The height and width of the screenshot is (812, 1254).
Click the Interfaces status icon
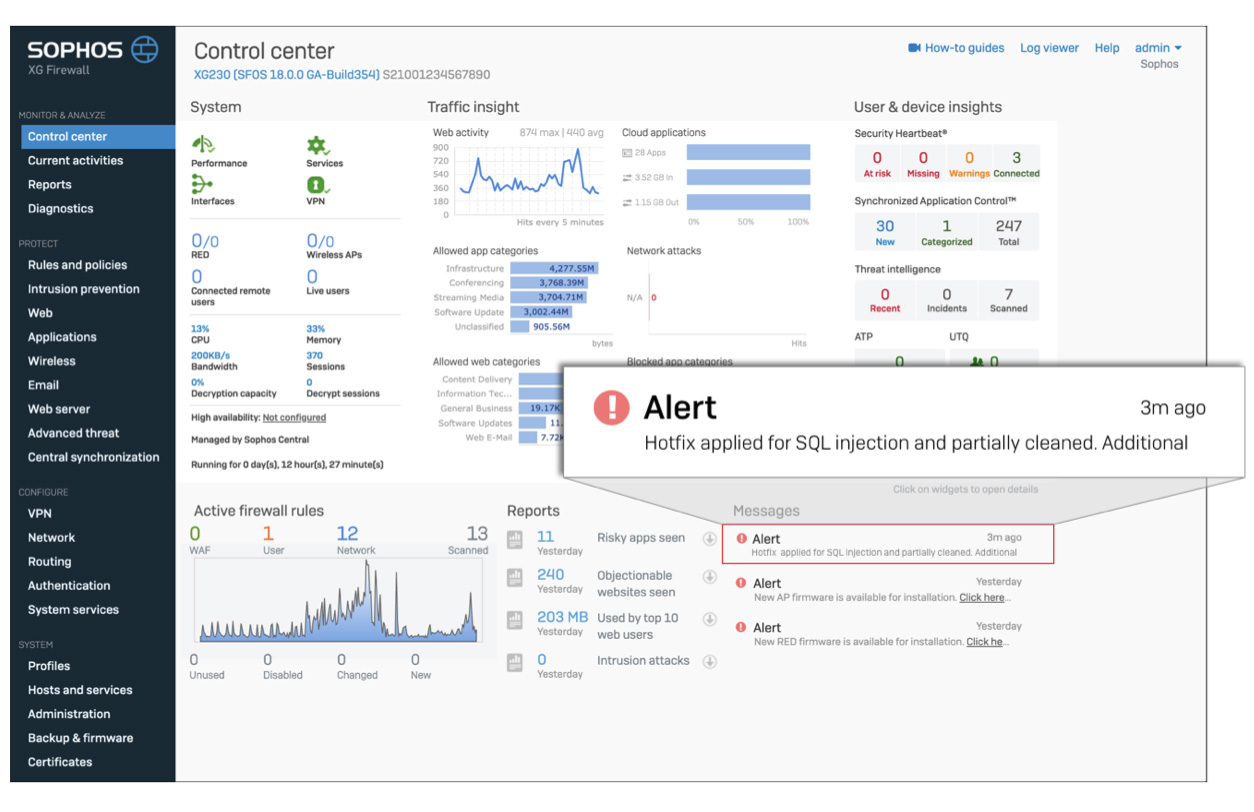click(202, 184)
